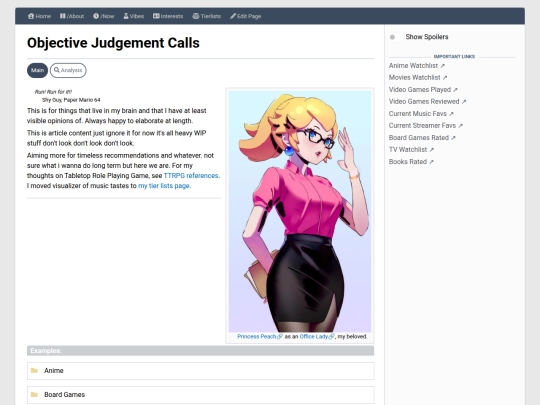The width and height of the screenshot is (540, 405).
Task: Open the Princess Peach caption link
Action: [x=257, y=336]
